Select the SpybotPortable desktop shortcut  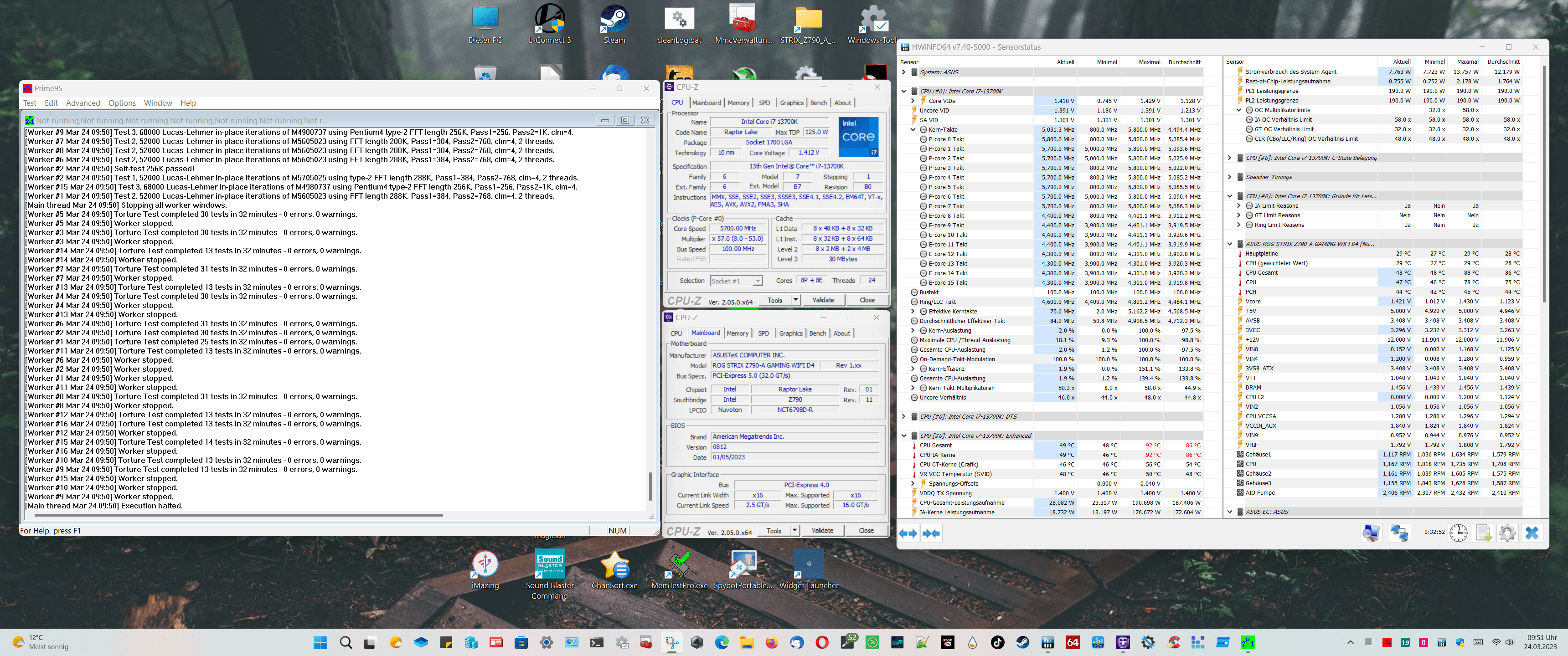(744, 569)
